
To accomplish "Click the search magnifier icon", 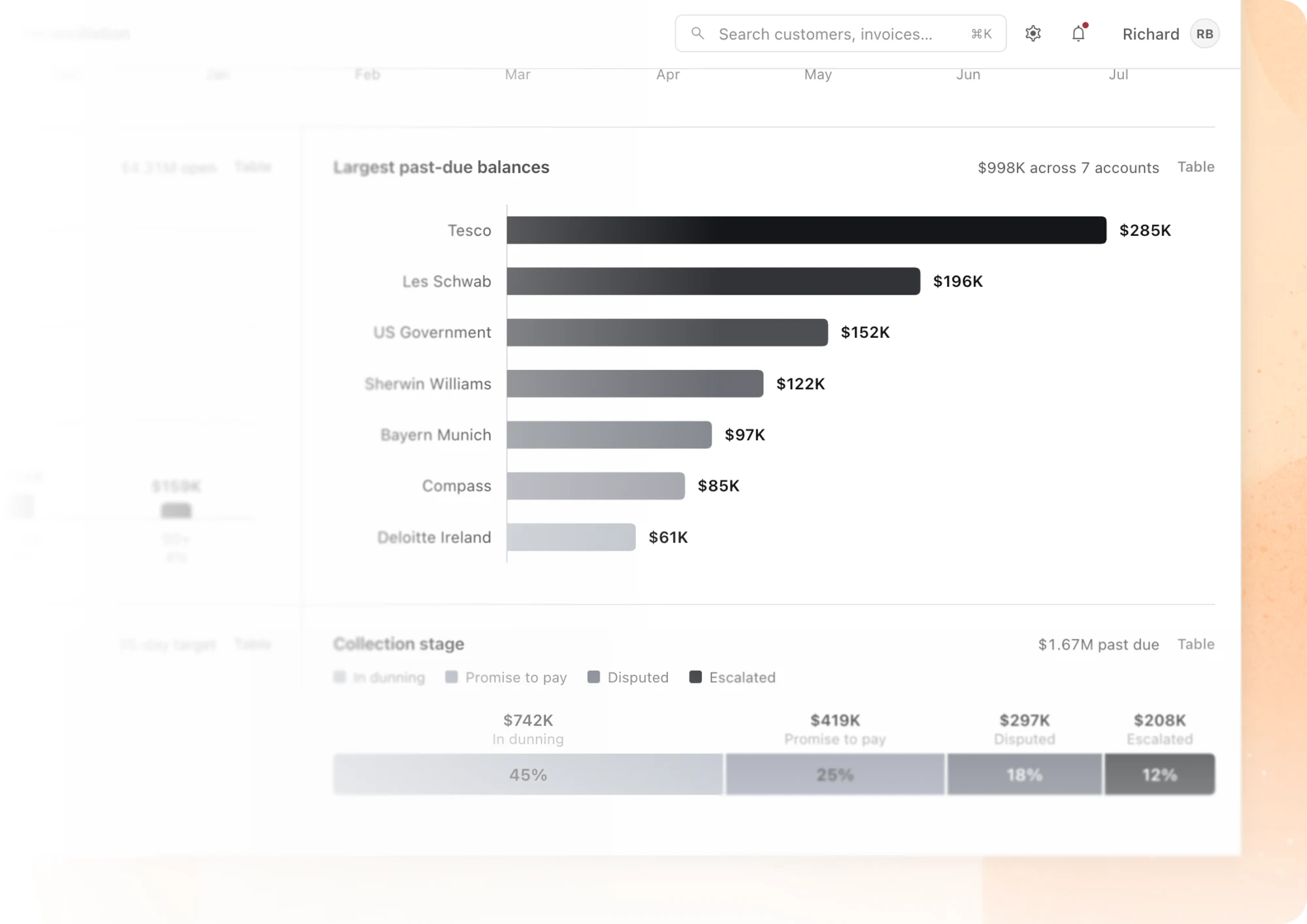I will (697, 33).
